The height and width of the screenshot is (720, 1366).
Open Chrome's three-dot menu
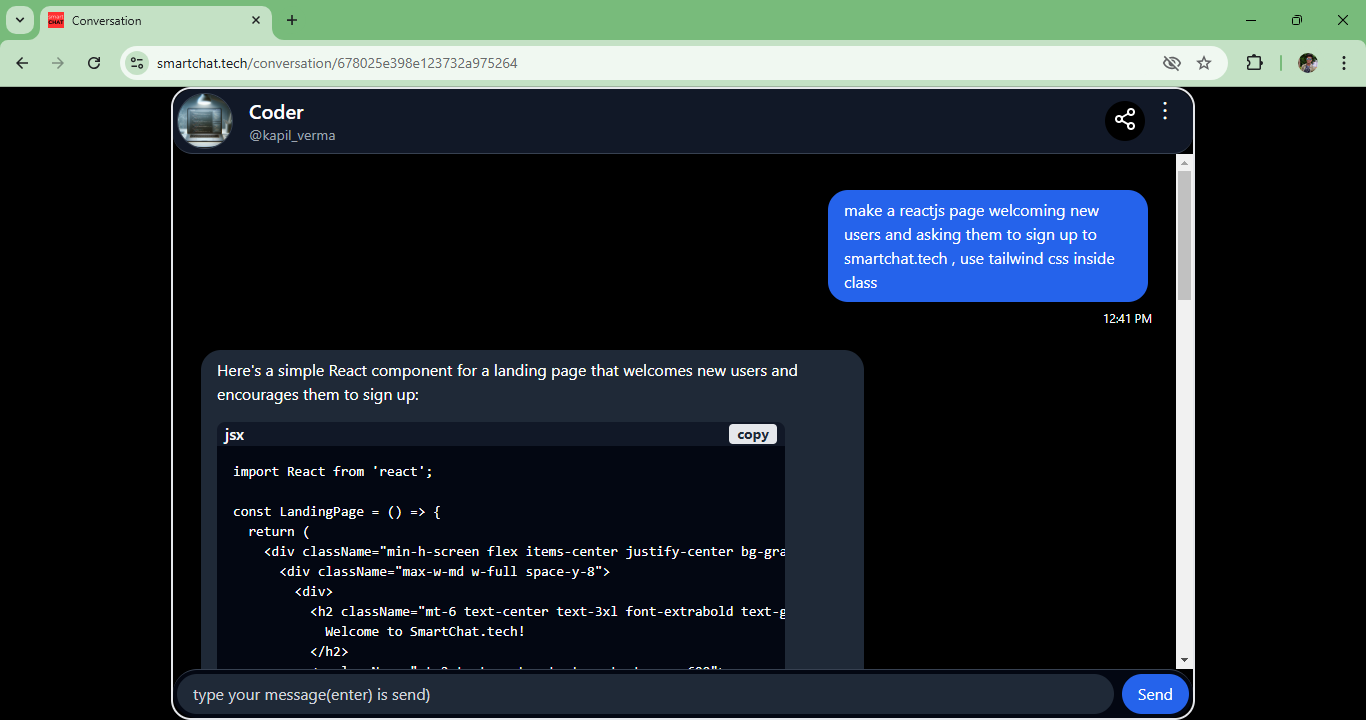click(1343, 63)
